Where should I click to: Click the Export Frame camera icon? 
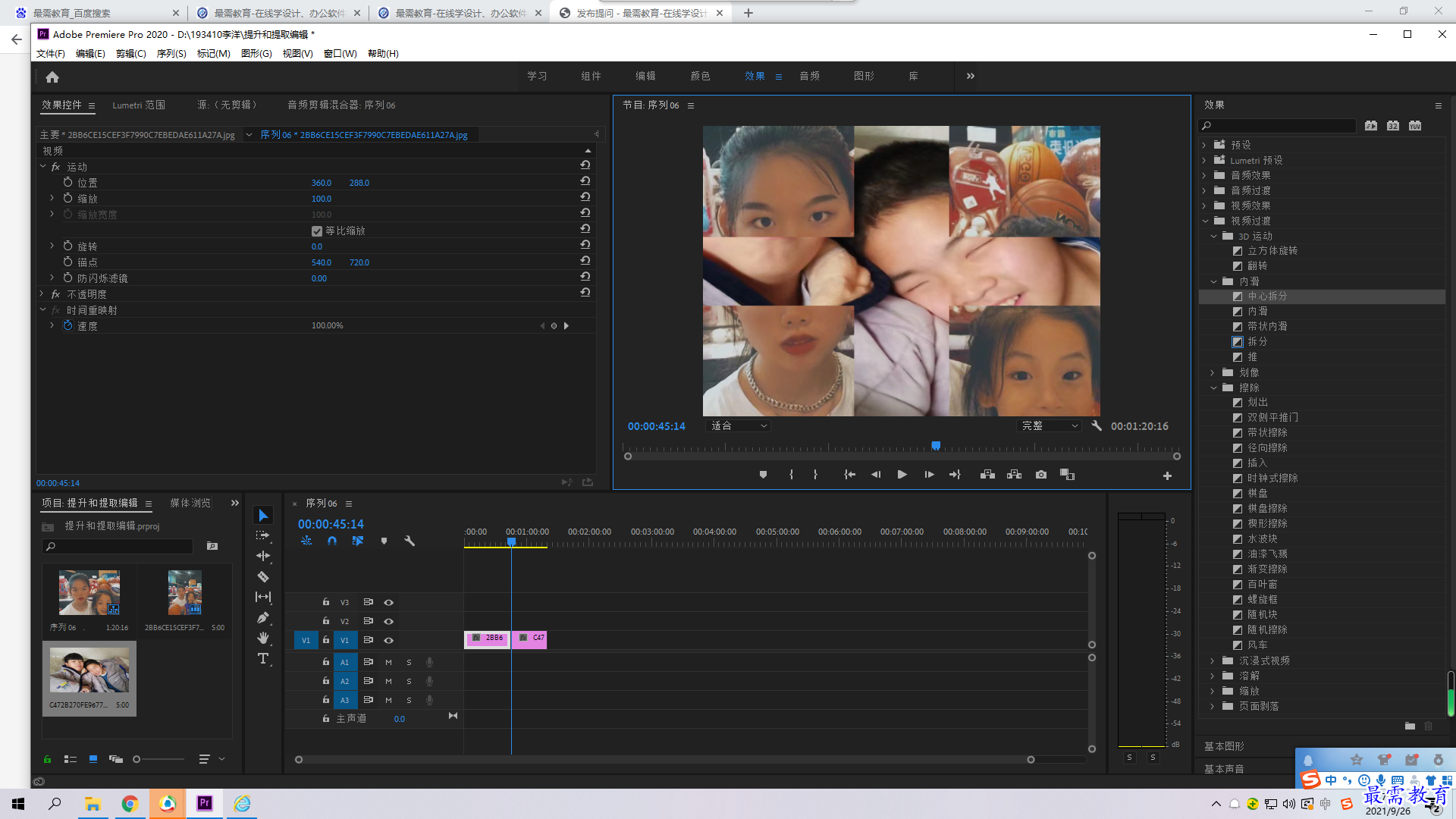coord(1041,475)
